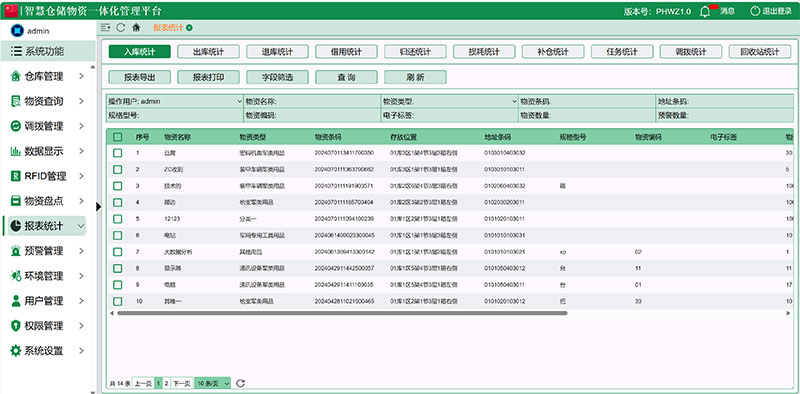Open the 10 条/页 page size dropdown
The image size is (800, 394).
pyautogui.click(x=213, y=383)
